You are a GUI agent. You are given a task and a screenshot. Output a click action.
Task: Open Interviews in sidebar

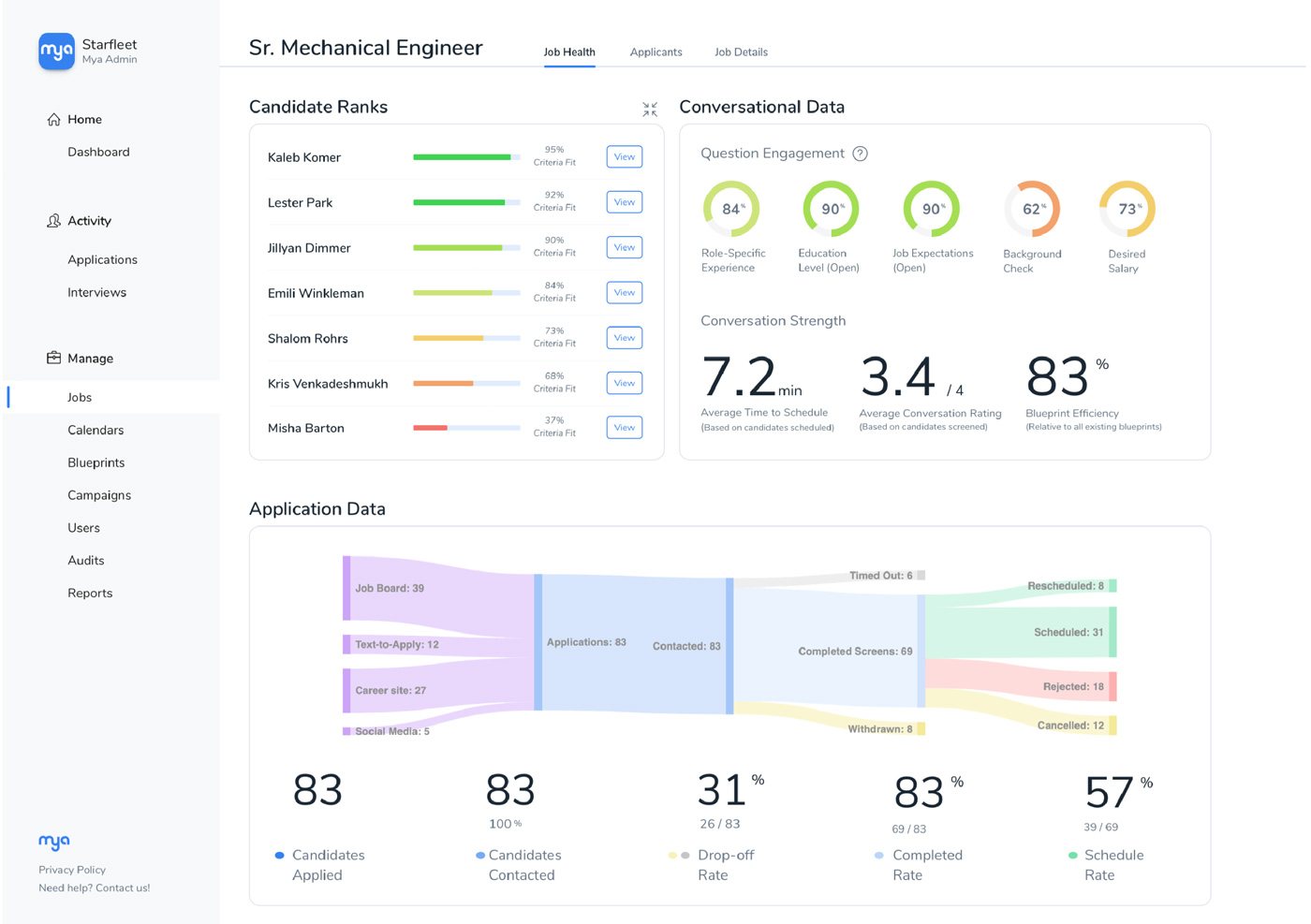(x=96, y=292)
